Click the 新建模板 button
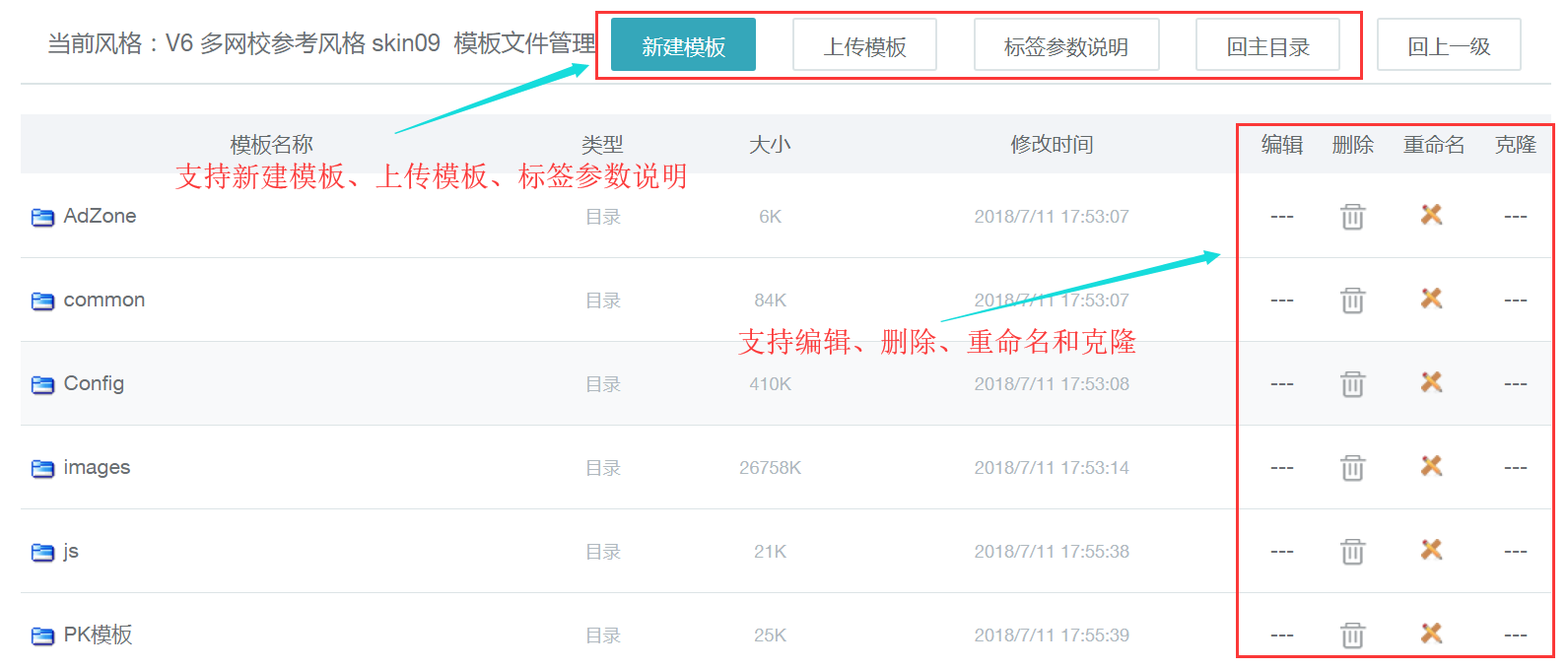This screenshot has width=1568, height=669. coord(683,45)
